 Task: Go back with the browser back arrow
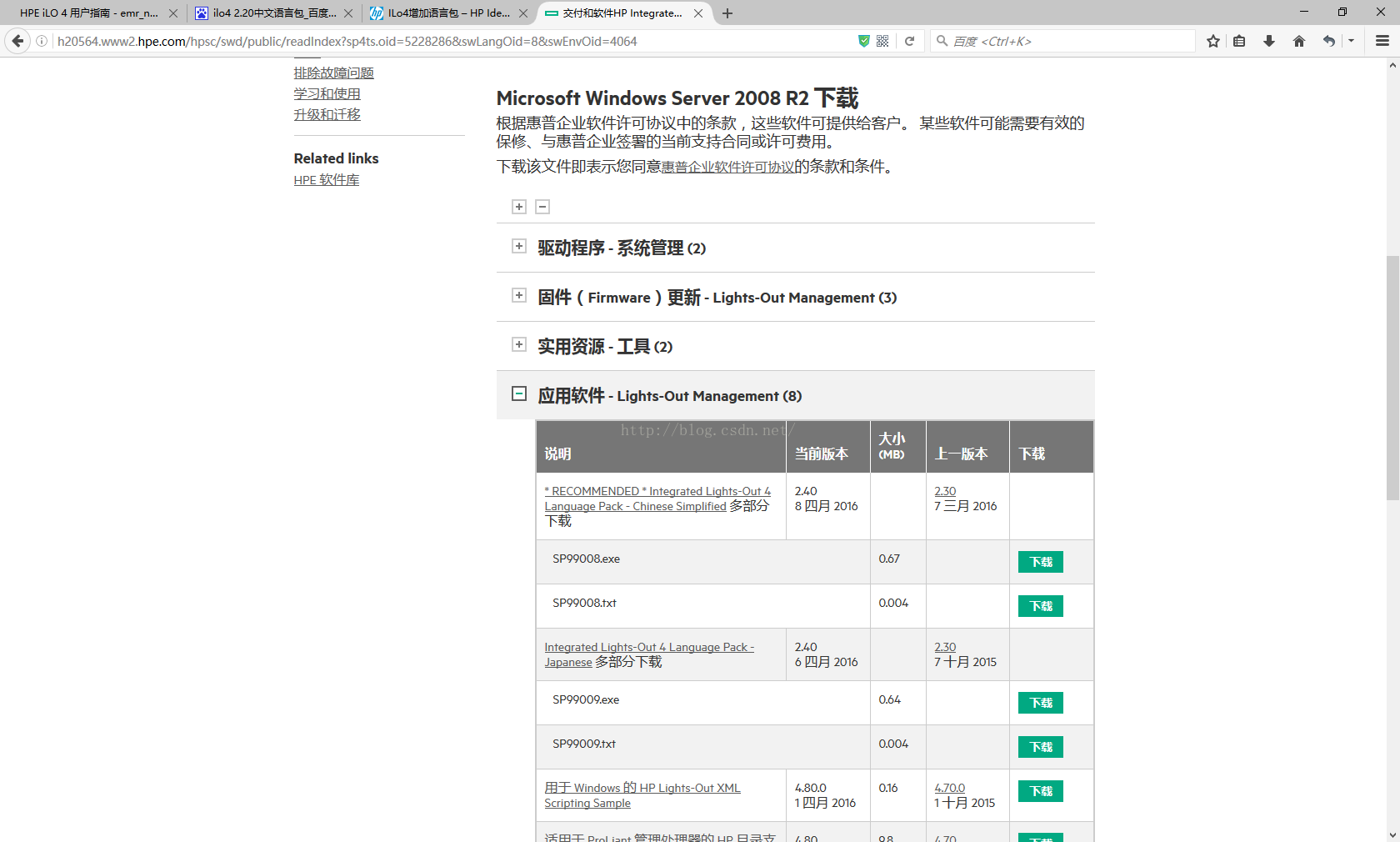17,41
